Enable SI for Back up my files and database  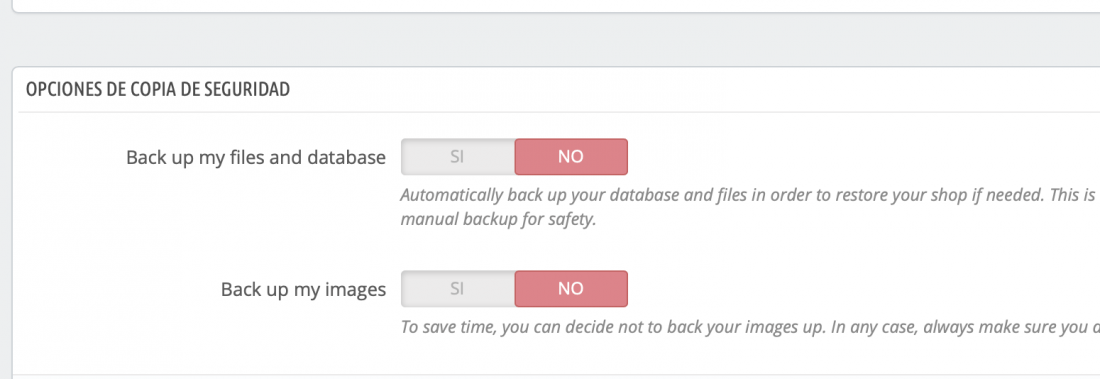tap(457, 157)
